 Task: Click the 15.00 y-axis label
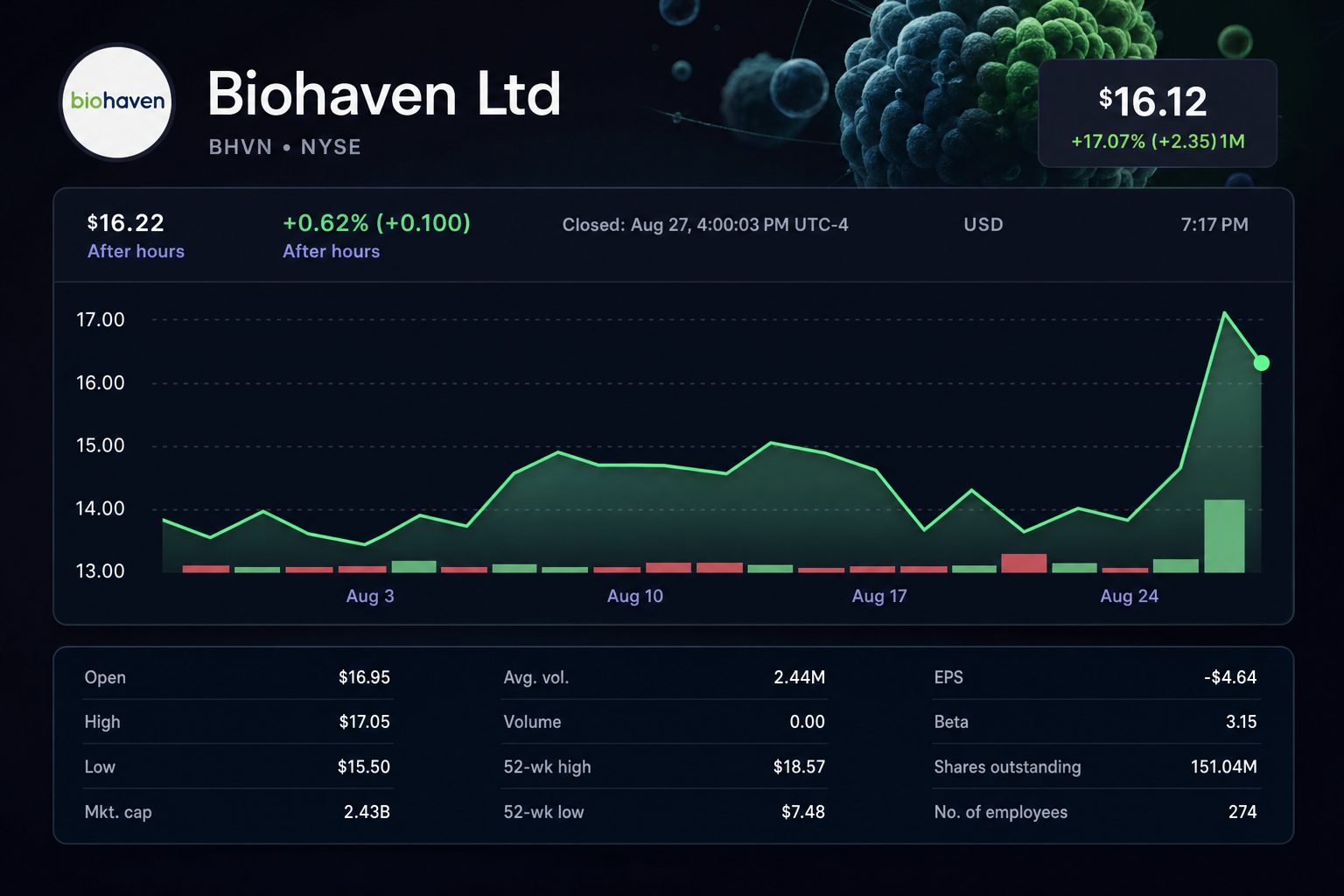(101, 445)
